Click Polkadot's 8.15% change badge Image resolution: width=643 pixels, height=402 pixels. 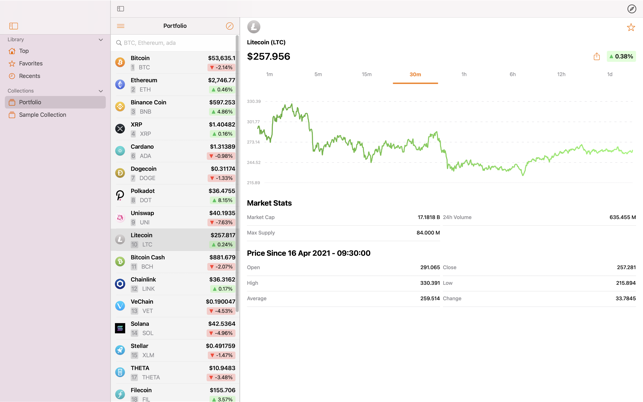click(x=223, y=200)
